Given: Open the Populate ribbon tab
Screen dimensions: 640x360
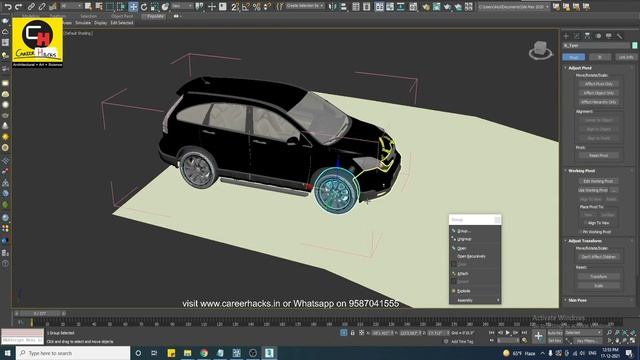Looking at the screenshot, I should (x=155, y=16).
